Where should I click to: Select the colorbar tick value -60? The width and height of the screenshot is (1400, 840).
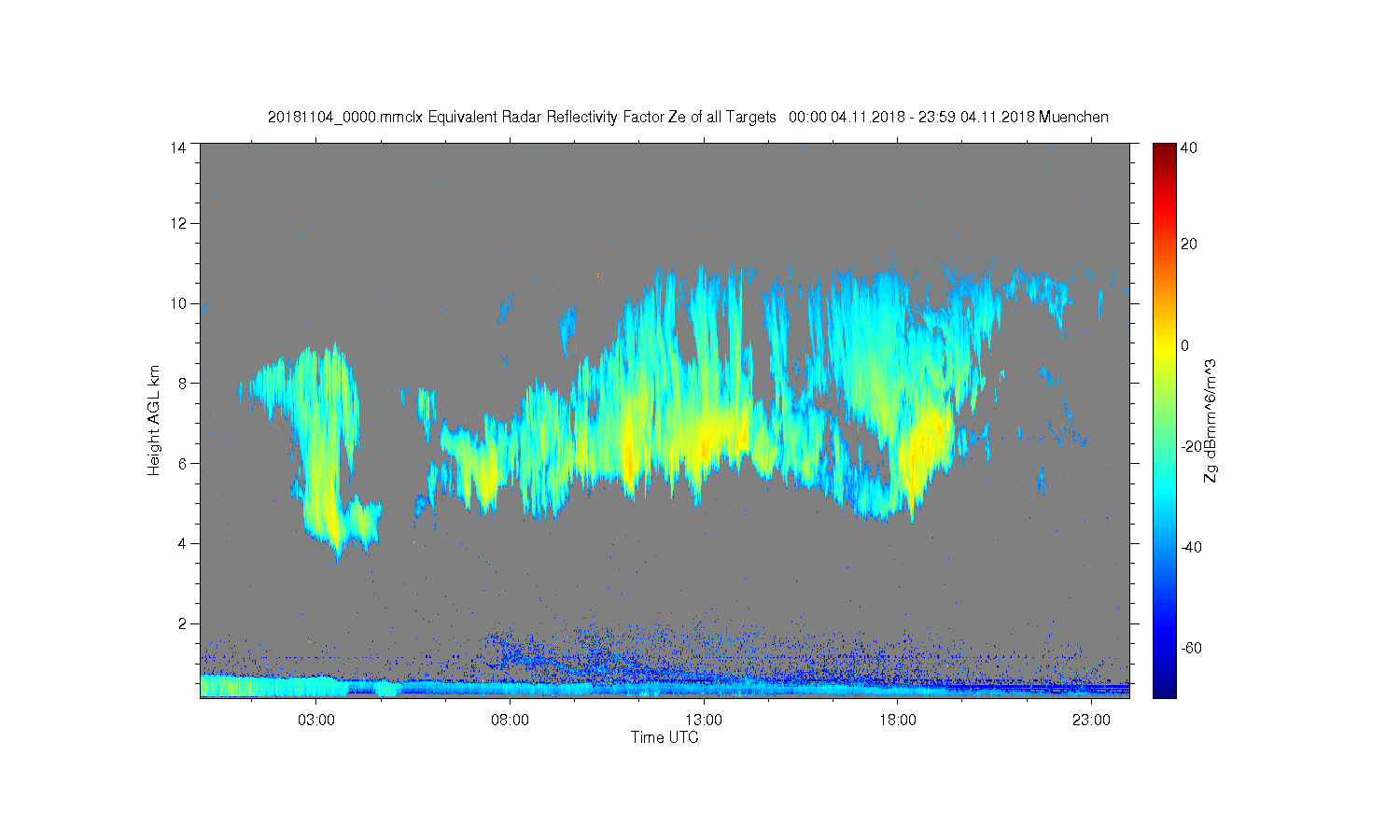point(1191,648)
